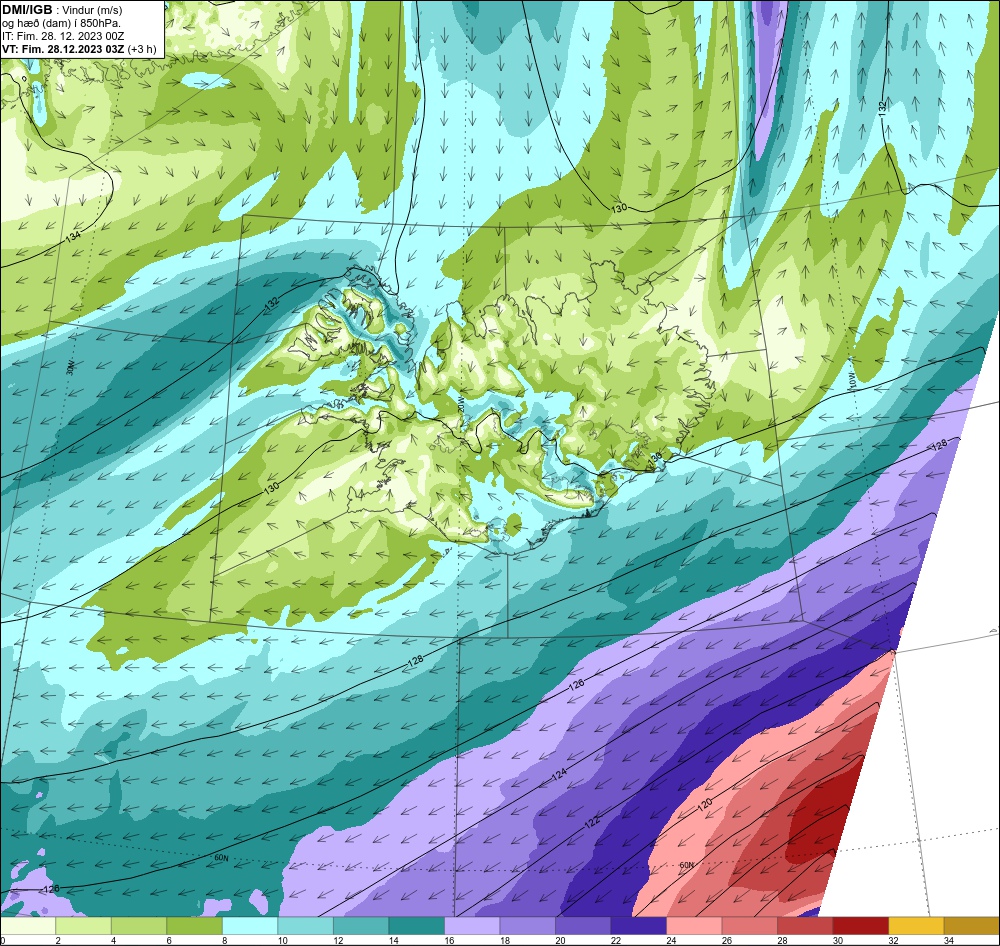Click the legend value label '34'

coord(948,940)
